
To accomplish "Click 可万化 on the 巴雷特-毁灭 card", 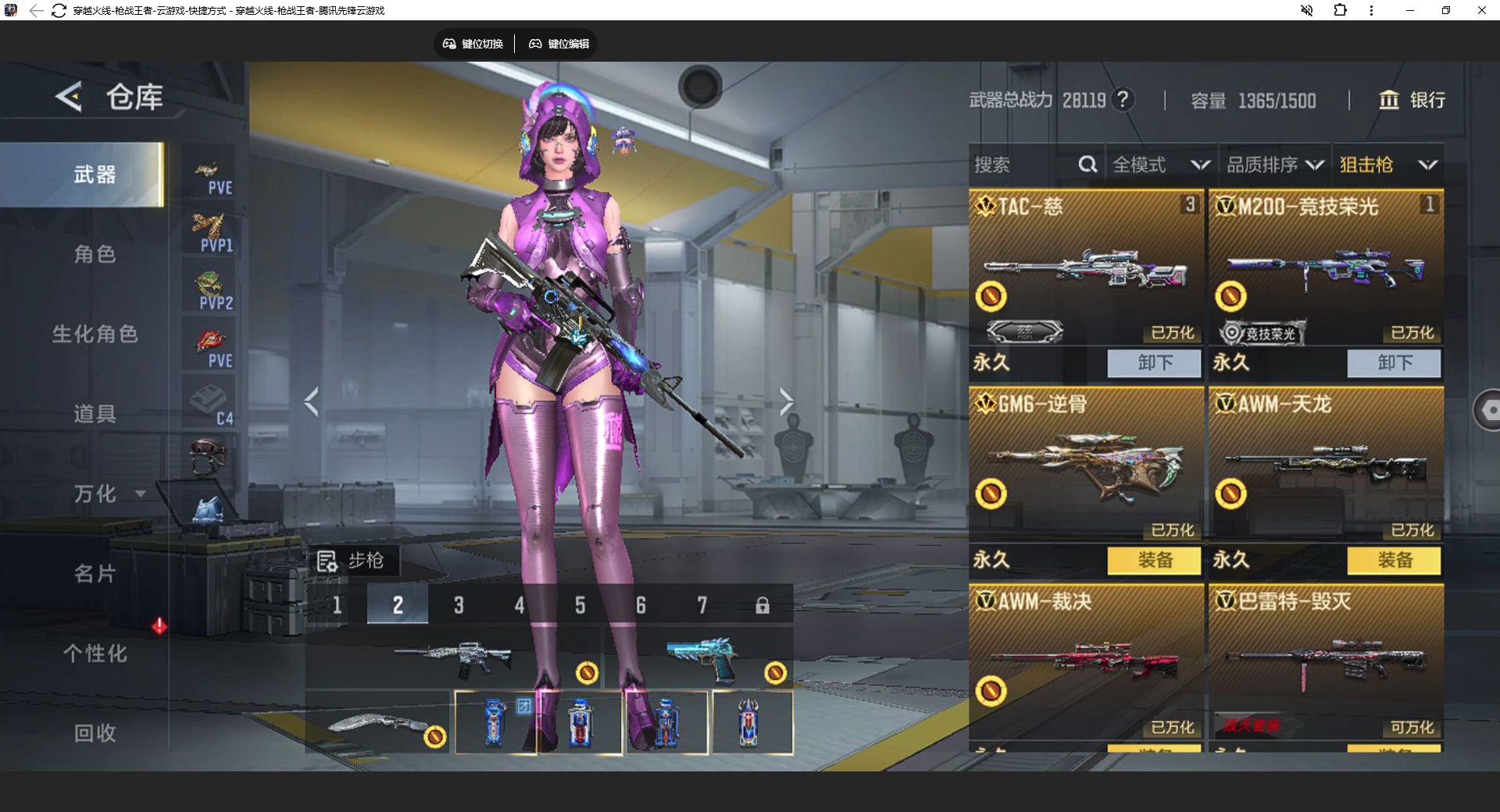I will 1412,728.
